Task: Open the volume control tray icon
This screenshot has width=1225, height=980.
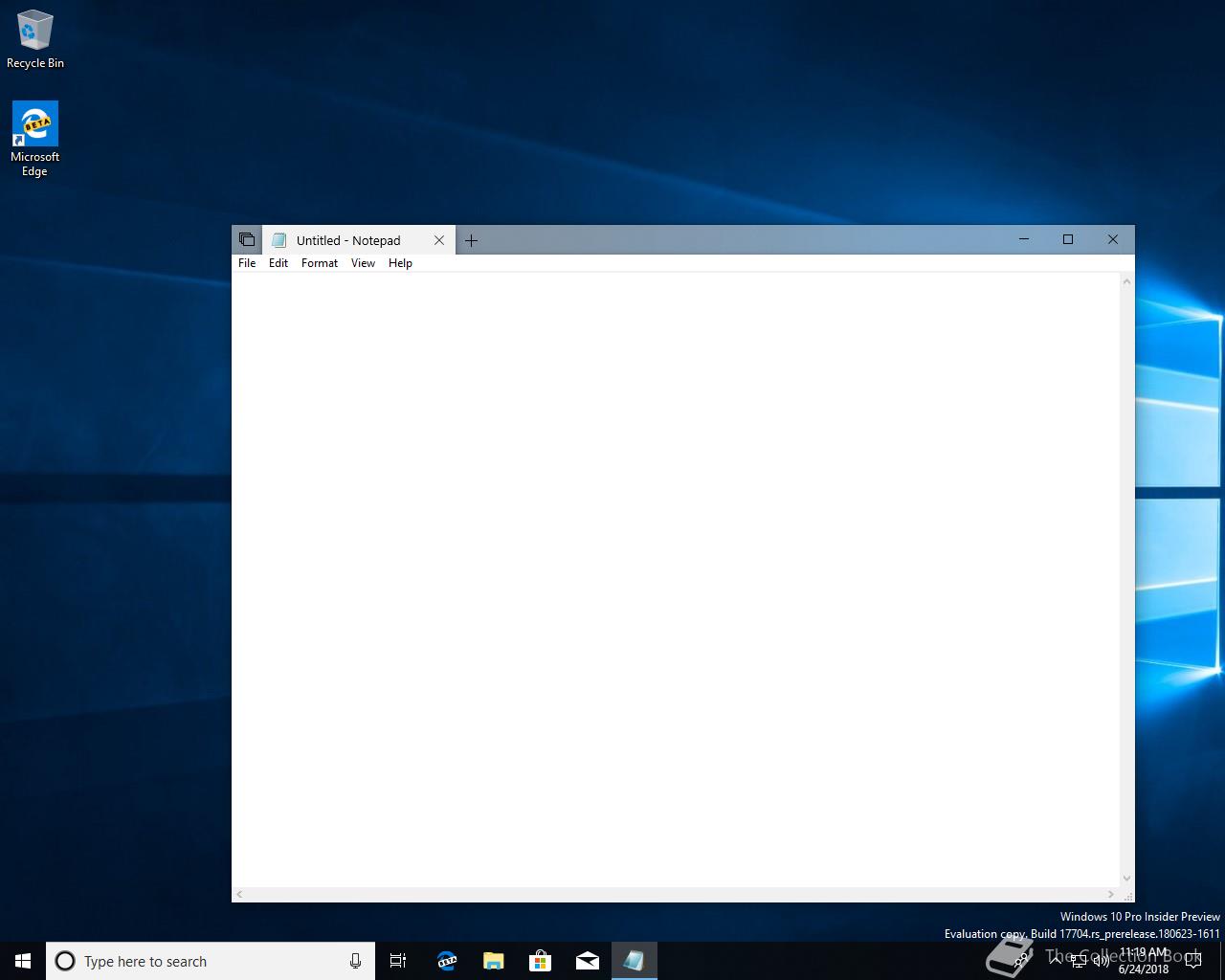Action: 1102,961
